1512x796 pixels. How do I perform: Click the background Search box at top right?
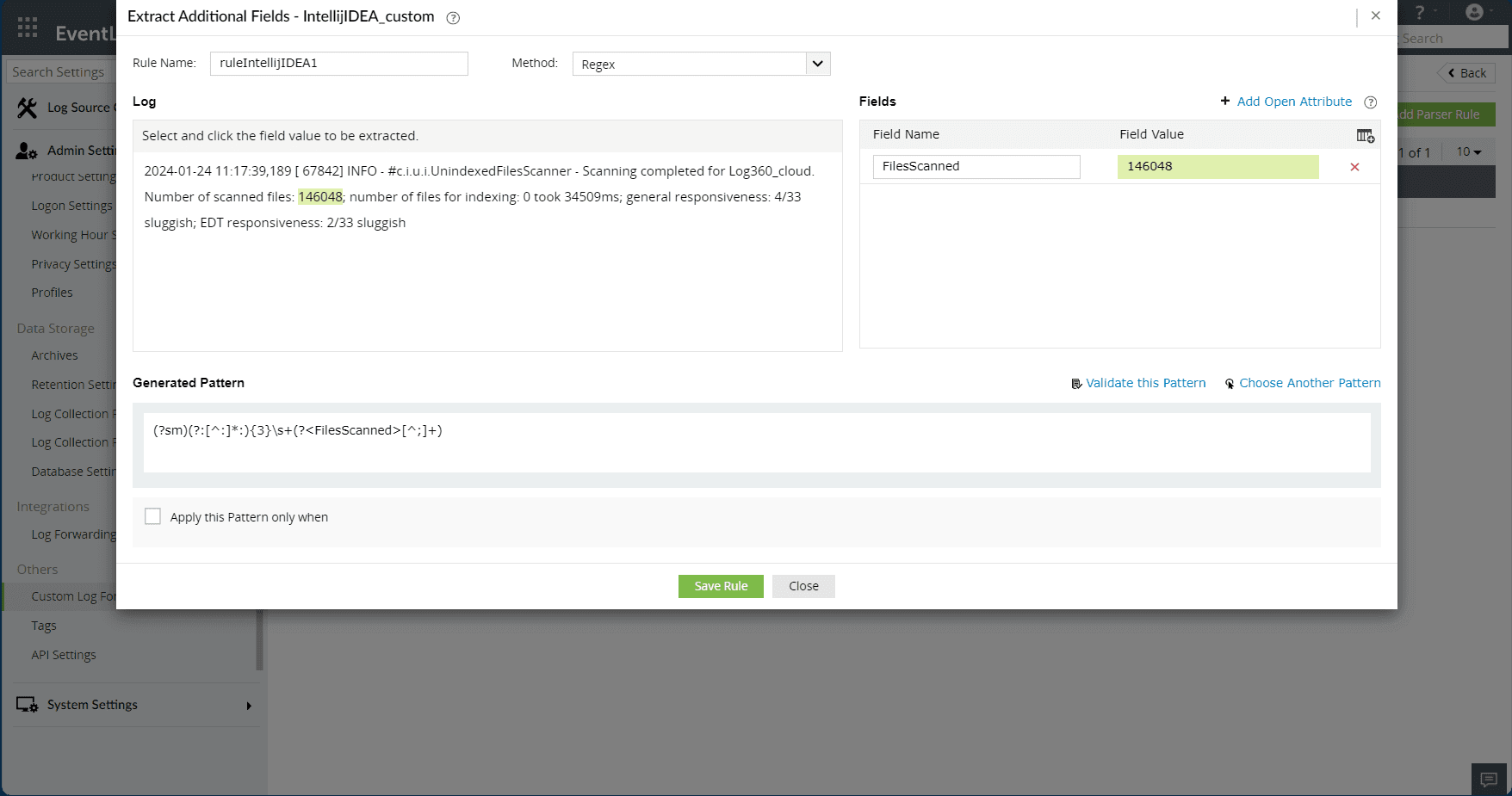1453,38
